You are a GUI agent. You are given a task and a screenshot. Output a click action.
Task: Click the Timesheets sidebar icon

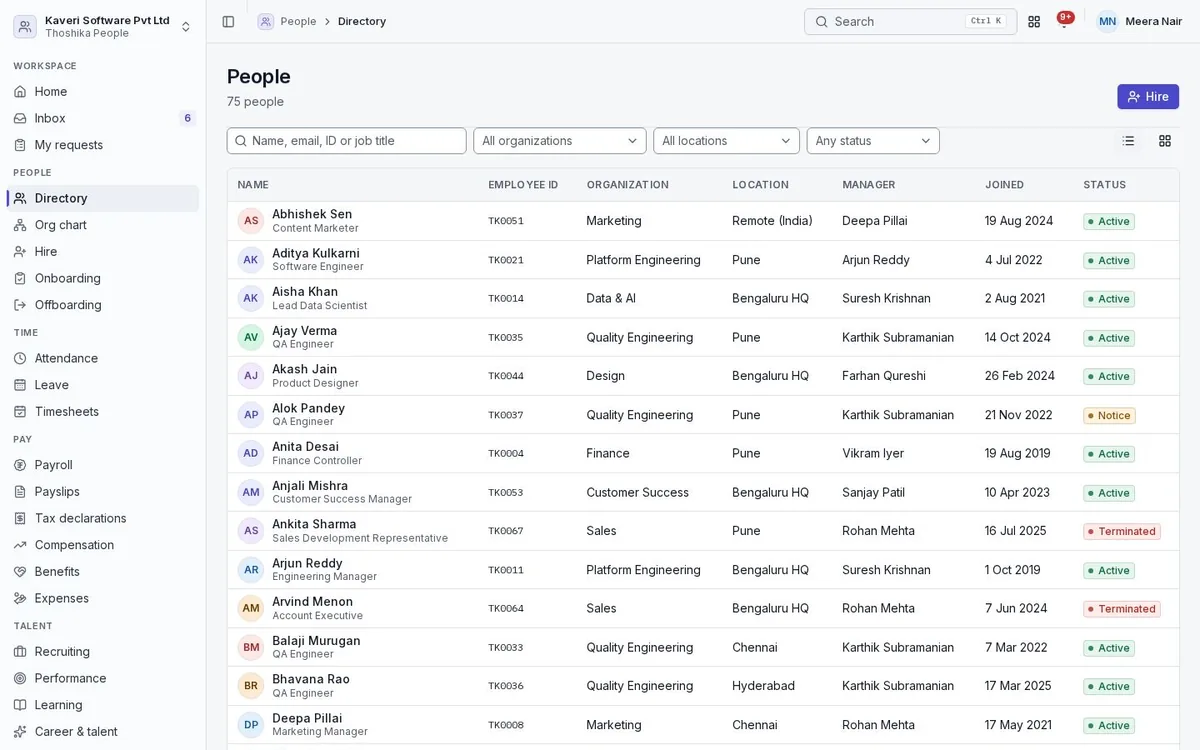click(x=20, y=411)
